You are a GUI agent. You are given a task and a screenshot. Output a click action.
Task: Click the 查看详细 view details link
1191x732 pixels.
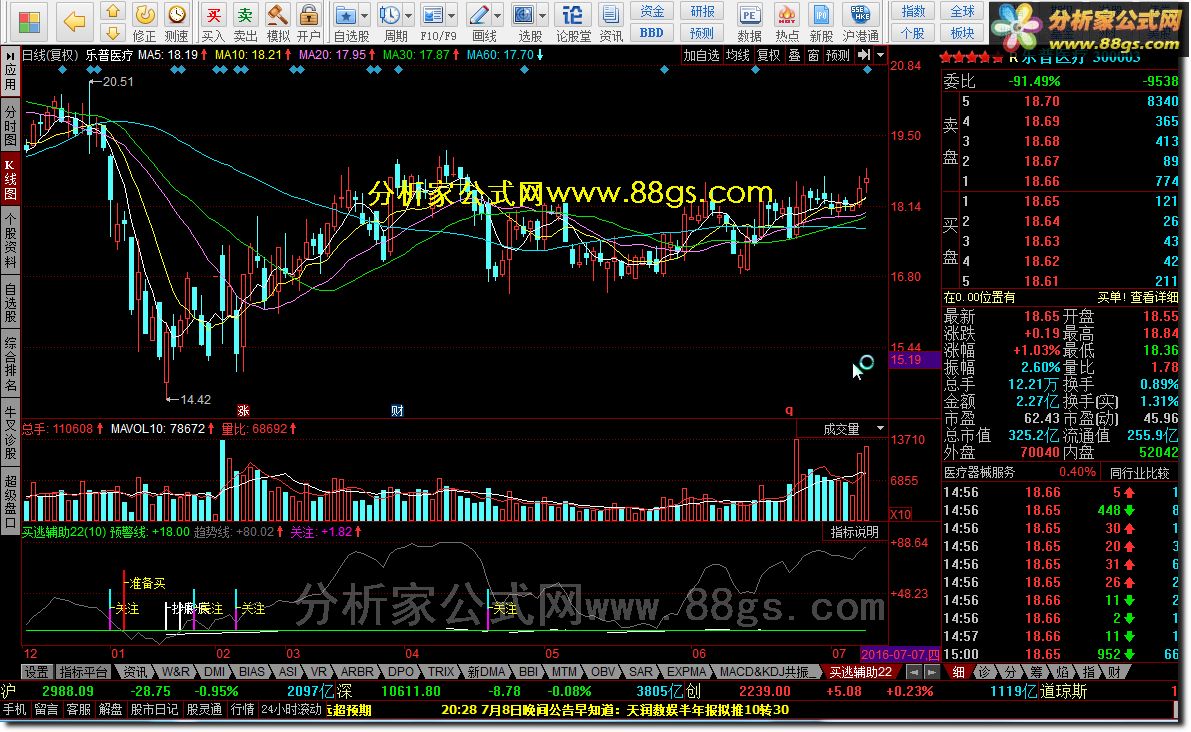(x=1154, y=298)
